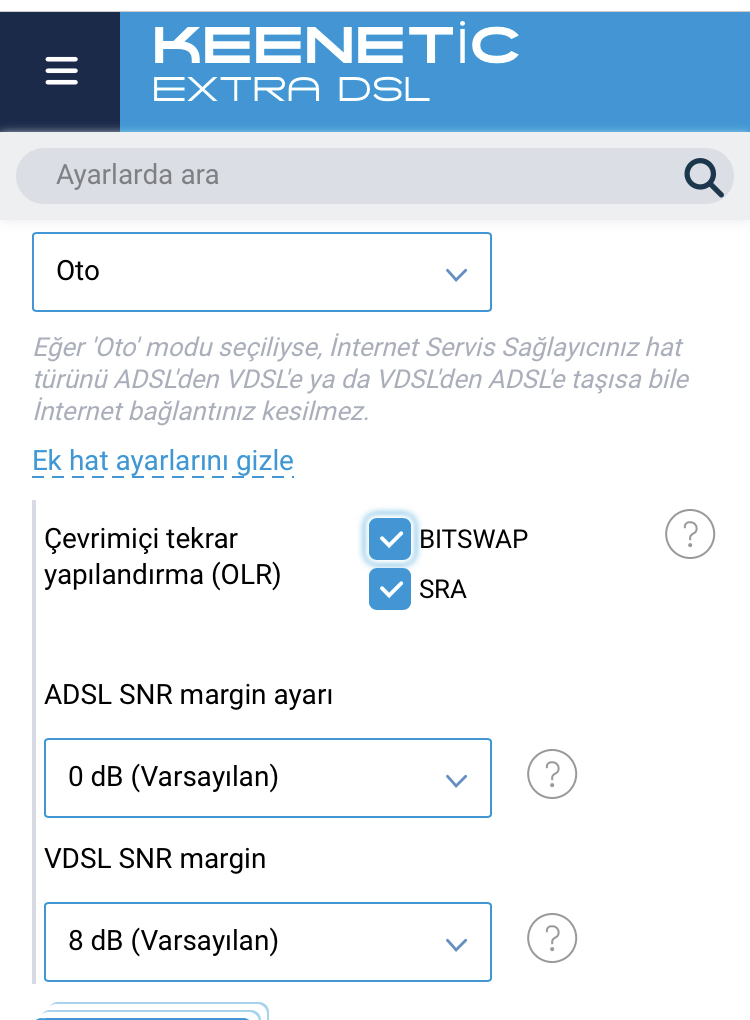Click 'Ek hat ayarlarını gizle' link
The width and height of the screenshot is (750, 1020).
tap(163, 461)
